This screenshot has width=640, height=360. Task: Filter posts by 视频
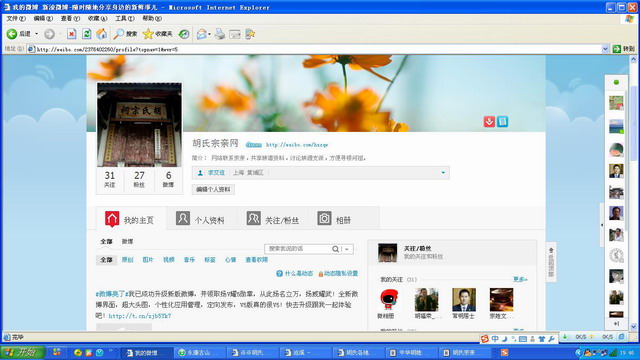click(x=169, y=260)
